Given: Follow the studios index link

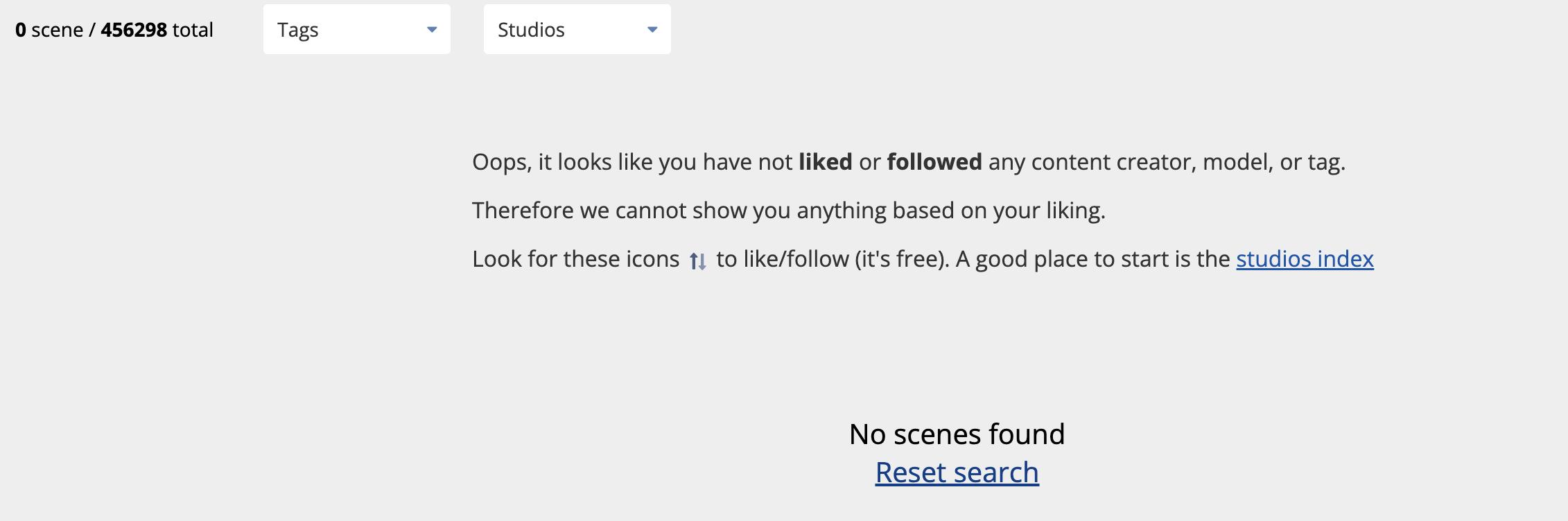Looking at the screenshot, I should click(x=1305, y=258).
